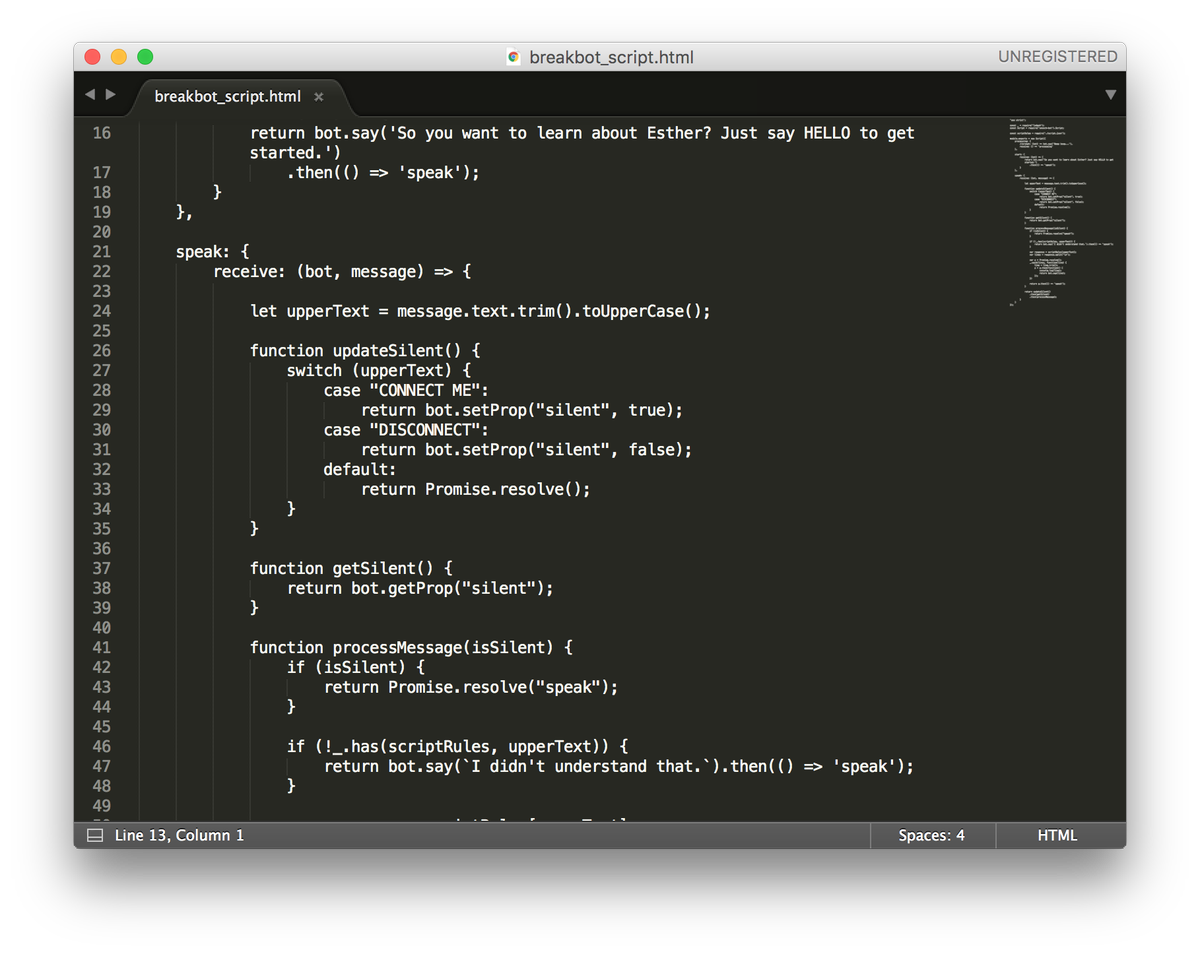Click the tab history back arrow
The width and height of the screenshot is (1200, 954).
[89, 95]
